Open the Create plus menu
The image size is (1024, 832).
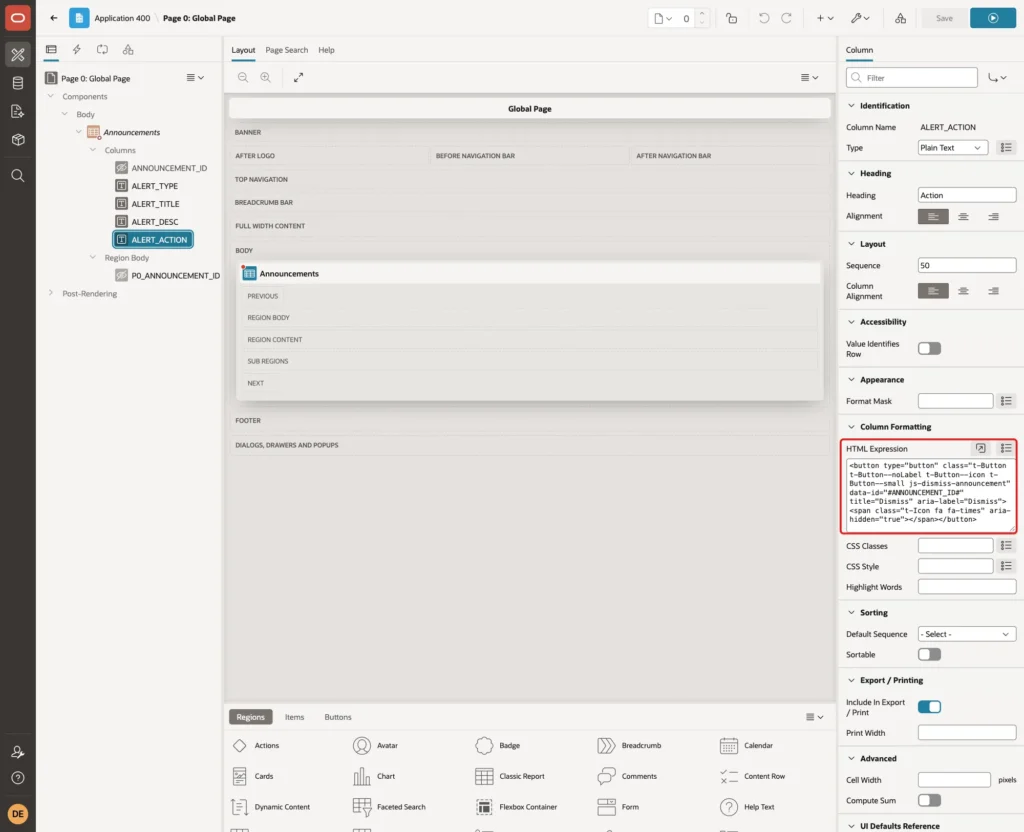825,18
